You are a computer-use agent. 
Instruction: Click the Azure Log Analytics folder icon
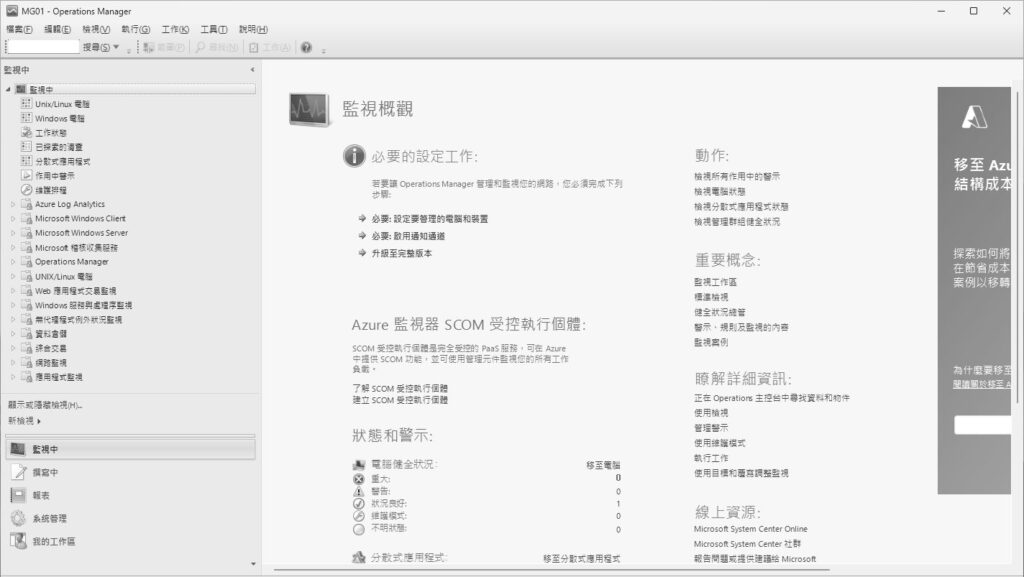26,204
